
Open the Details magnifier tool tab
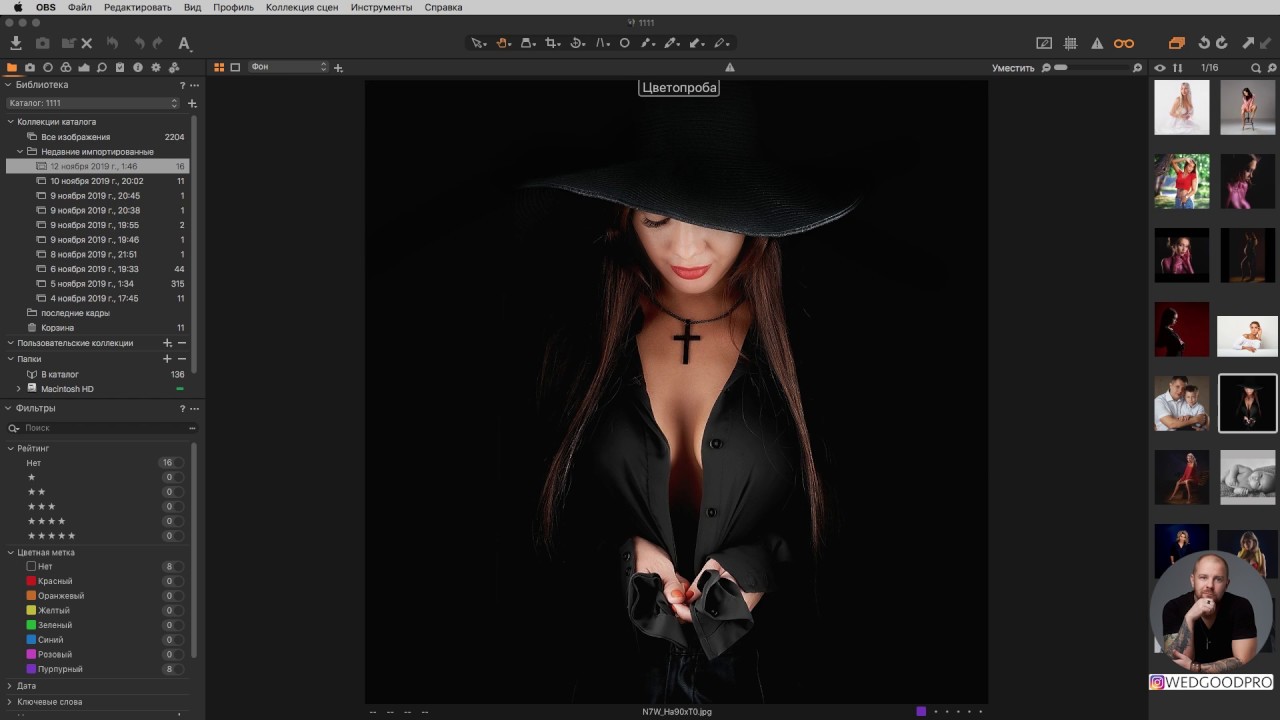(x=102, y=68)
